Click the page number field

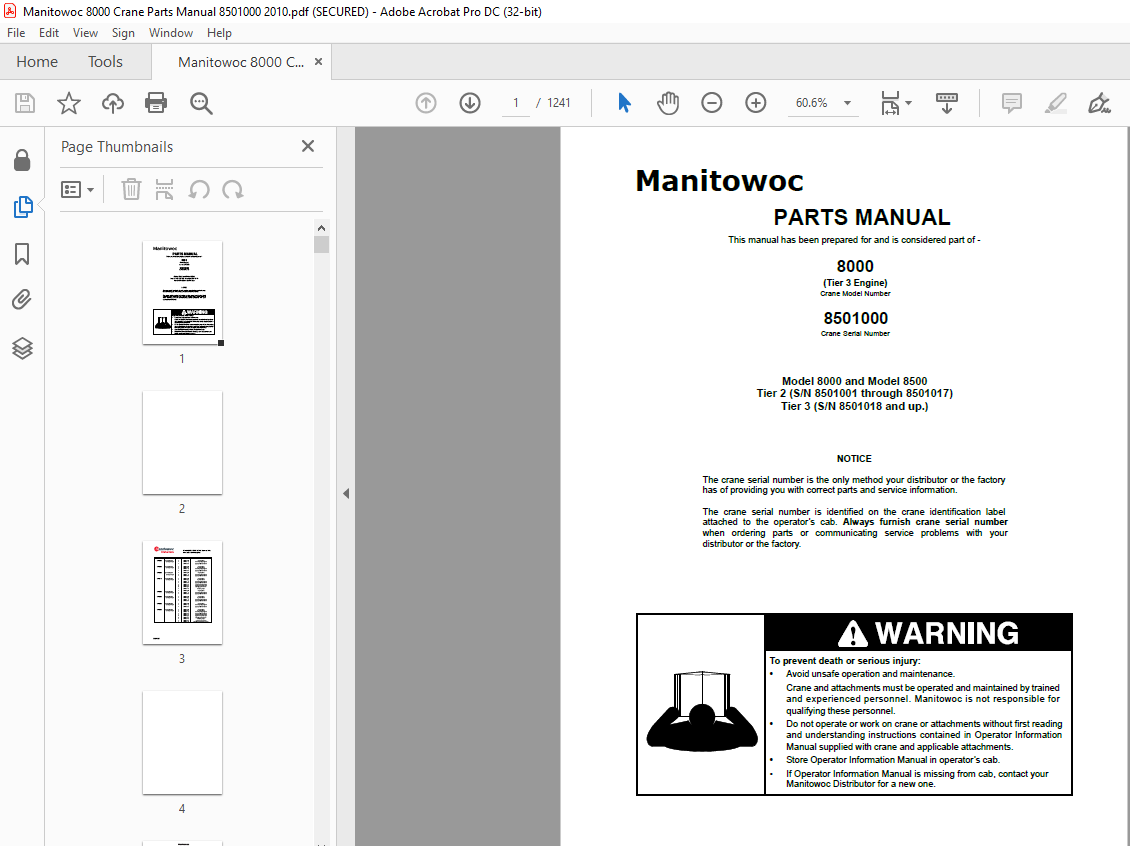(x=515, y=103)
